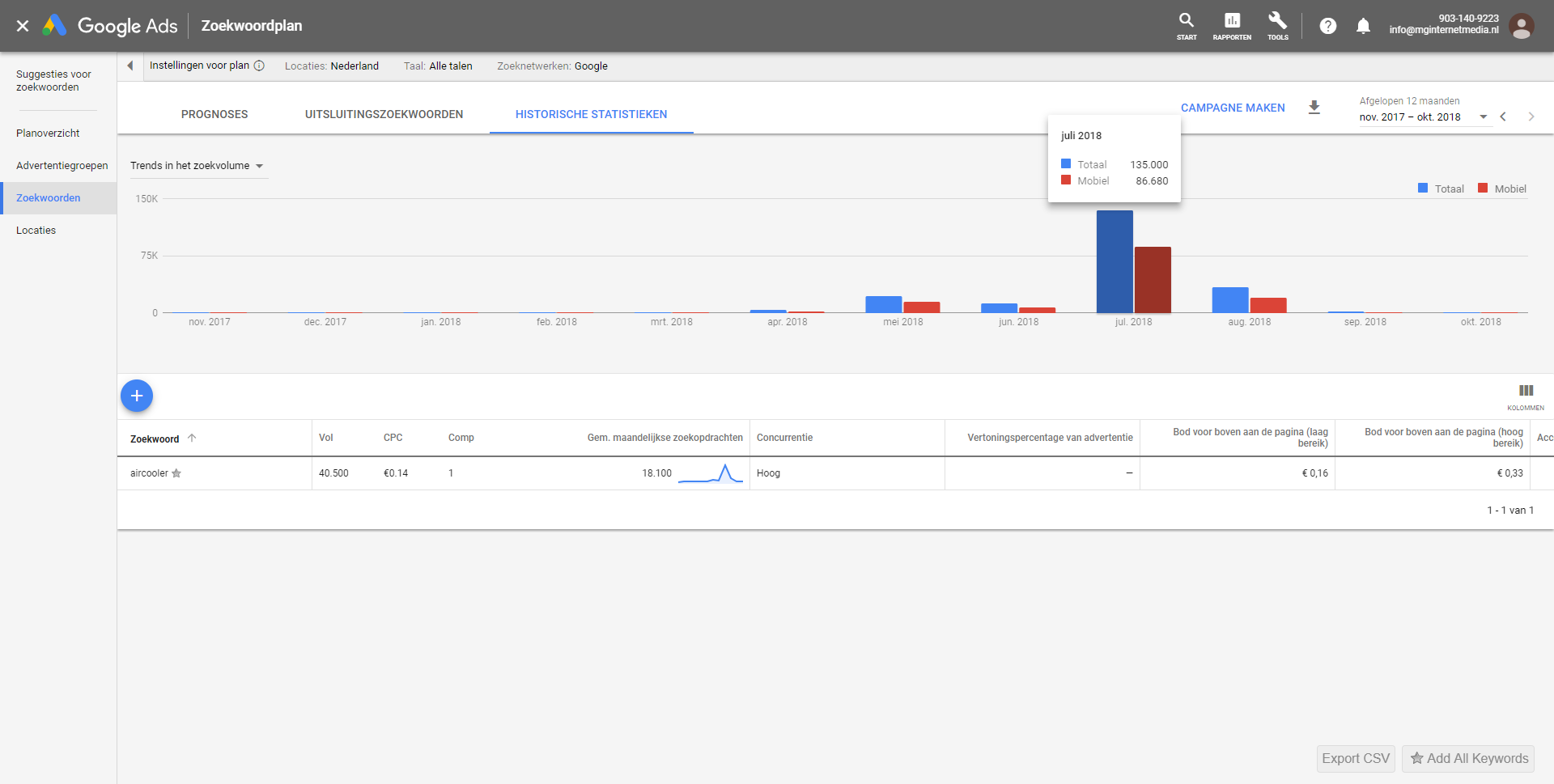Edit the Locaties: Nederland setting
Viewport: 1554px width, 784px height.
click(x=332, y=66)
